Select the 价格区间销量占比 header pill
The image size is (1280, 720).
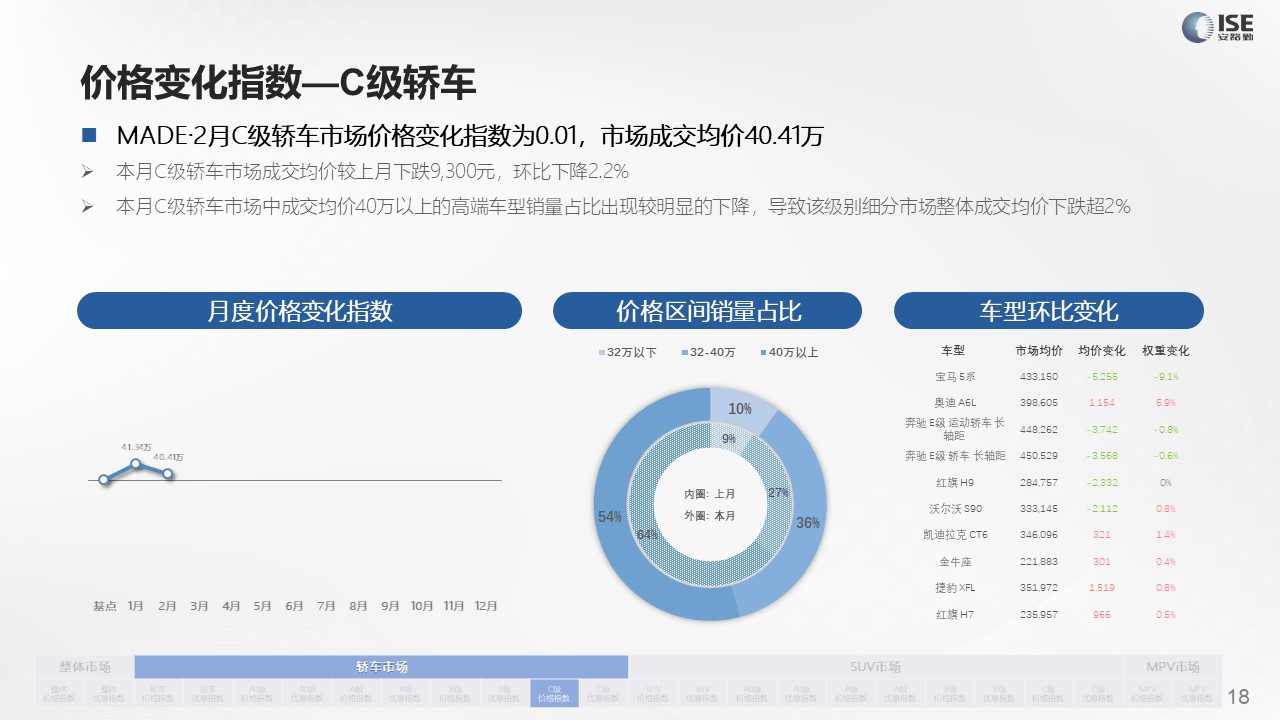708,310
